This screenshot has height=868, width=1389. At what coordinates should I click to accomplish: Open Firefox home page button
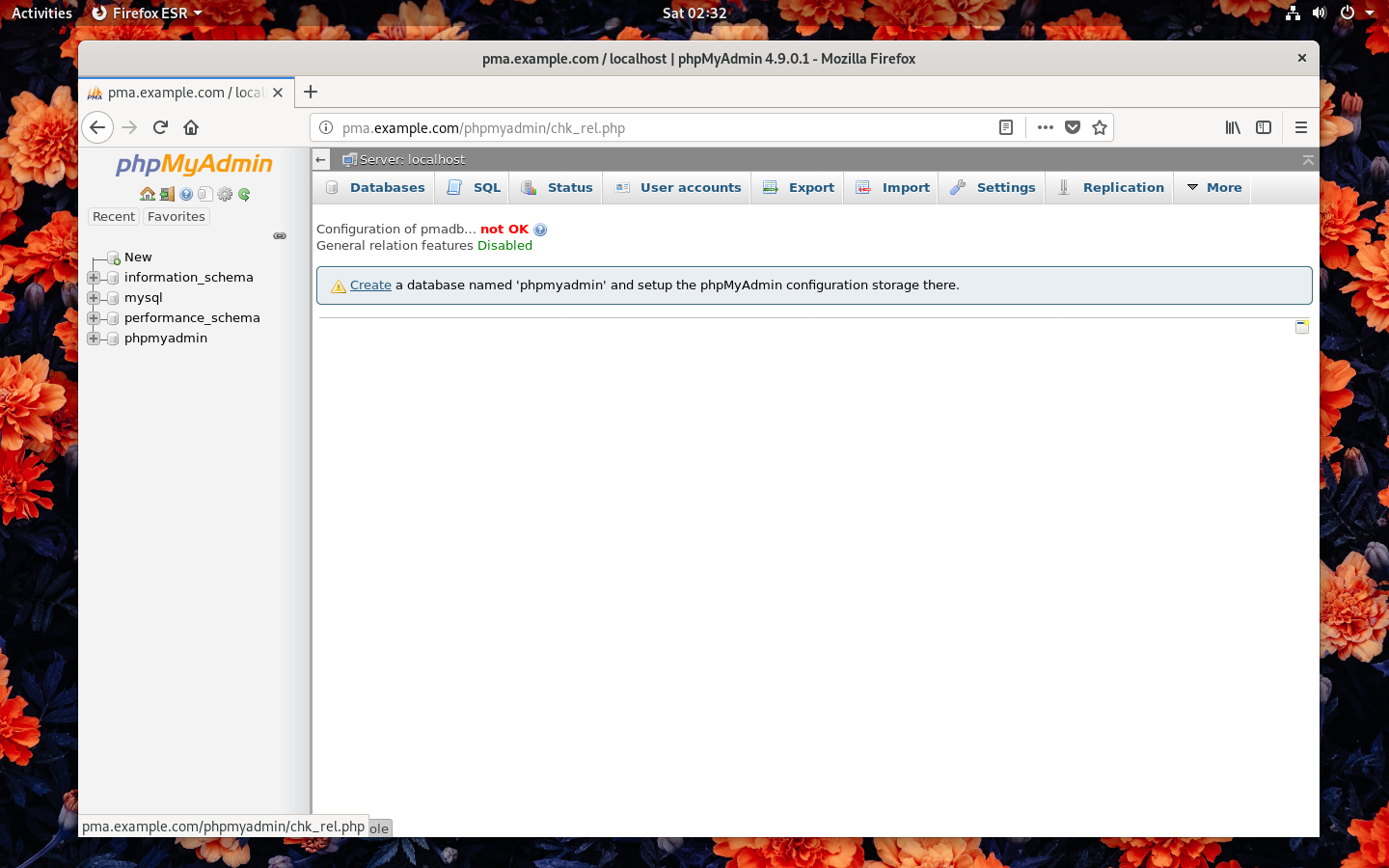tap(191, 127)
